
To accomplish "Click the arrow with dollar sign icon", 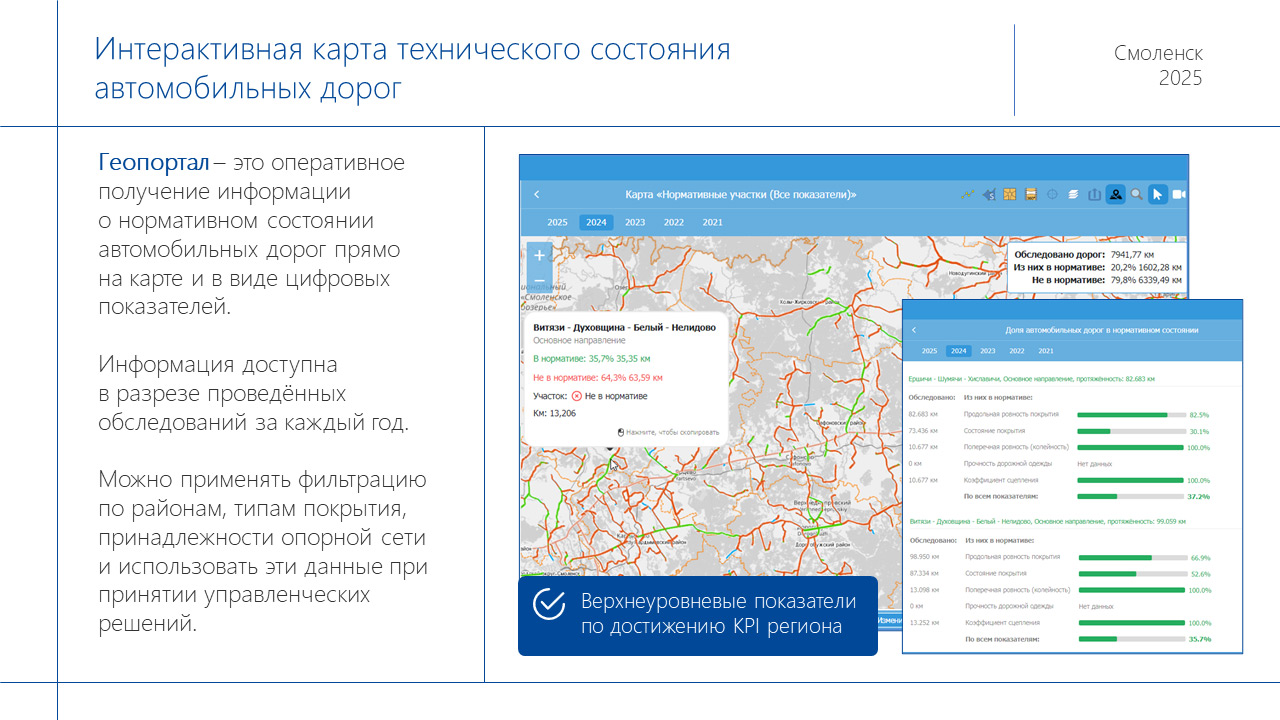I will click(989, 194).
